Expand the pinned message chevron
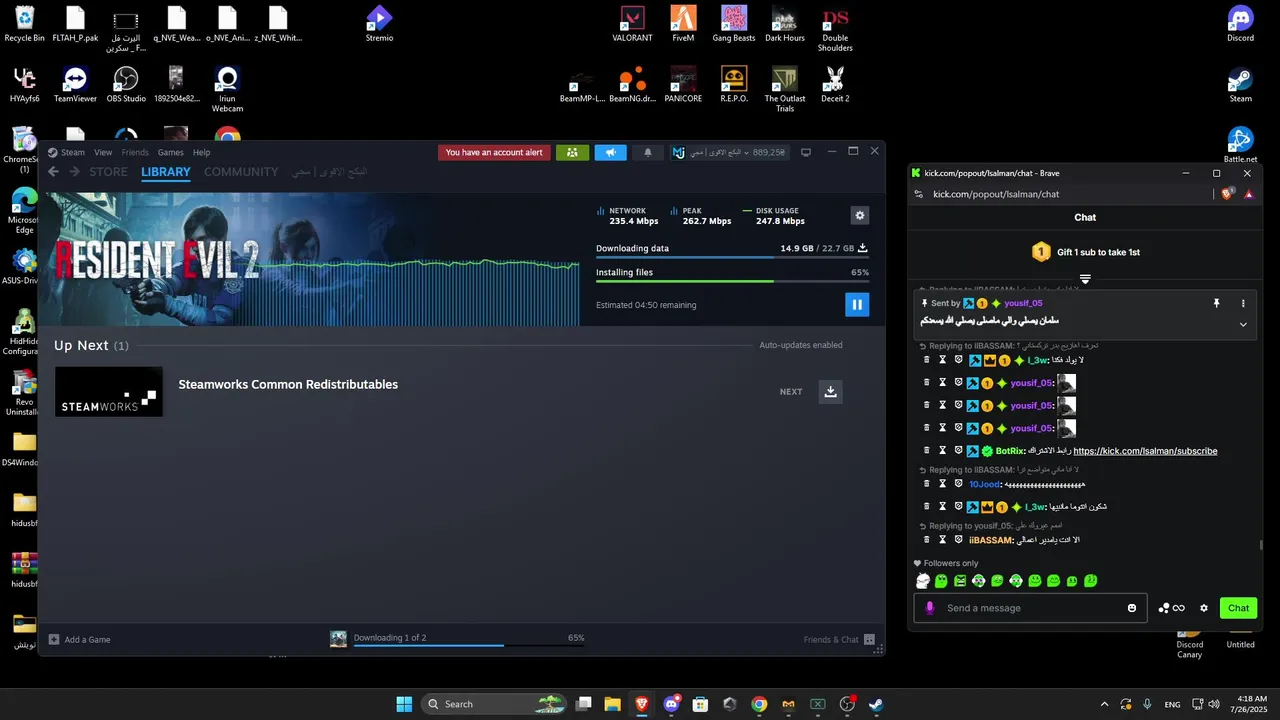 (x=1243, y=324)
